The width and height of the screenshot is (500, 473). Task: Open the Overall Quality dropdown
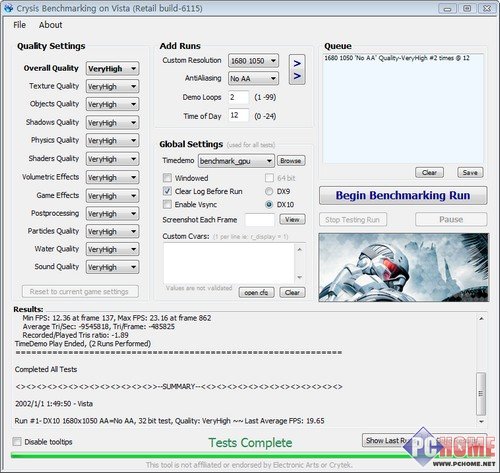[x=112, y=69]
